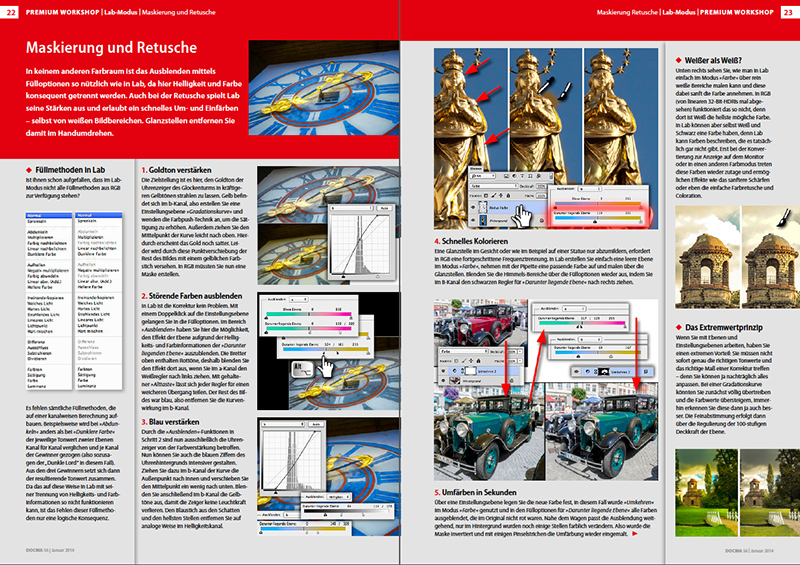Open Ausblenden dropdown set to b above cars
800x565 pixels.
[590, 339]
